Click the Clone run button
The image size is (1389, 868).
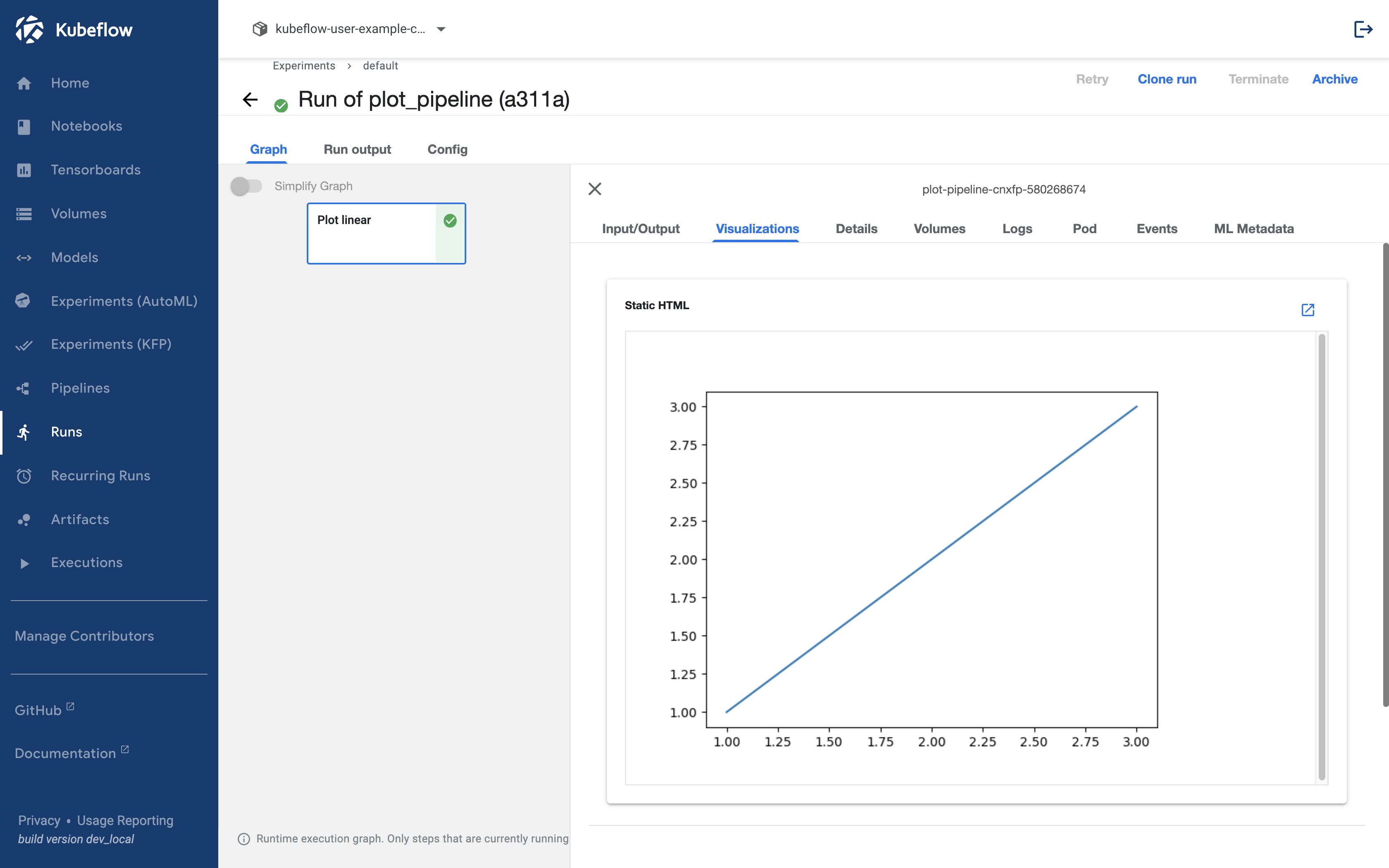[x=1167, y=78]
